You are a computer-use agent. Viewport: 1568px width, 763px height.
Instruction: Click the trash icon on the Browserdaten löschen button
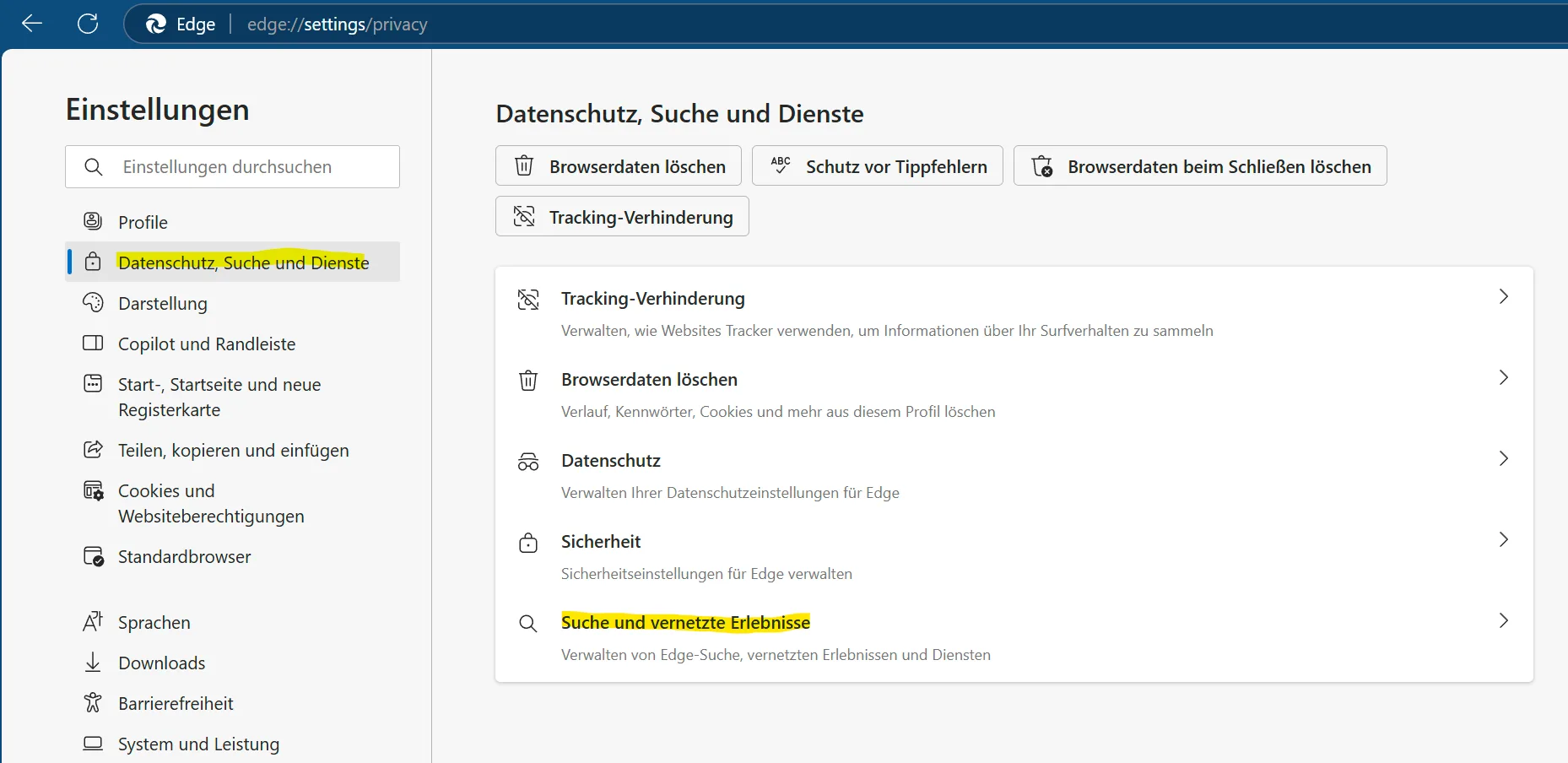click(x=524, y=165)
